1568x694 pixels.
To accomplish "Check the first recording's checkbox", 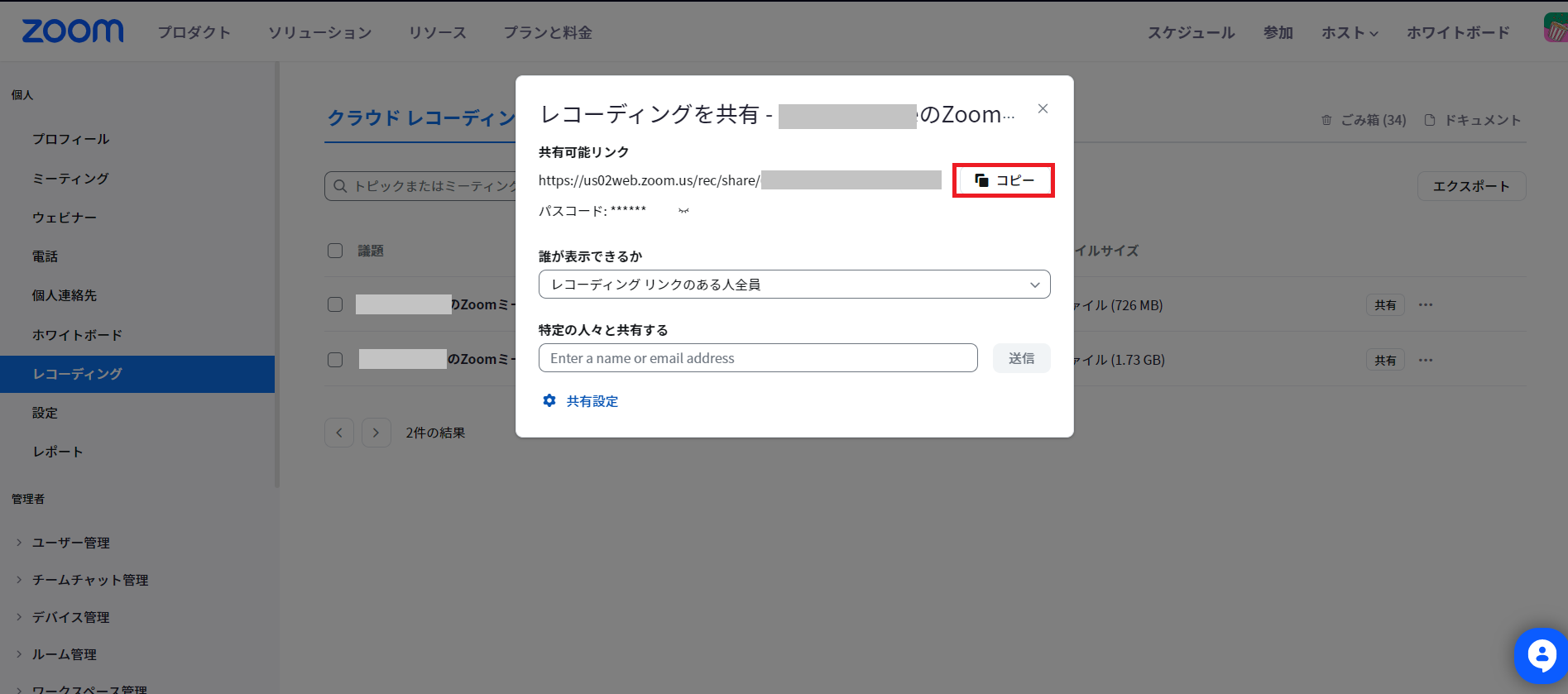I will pos(335,304).
